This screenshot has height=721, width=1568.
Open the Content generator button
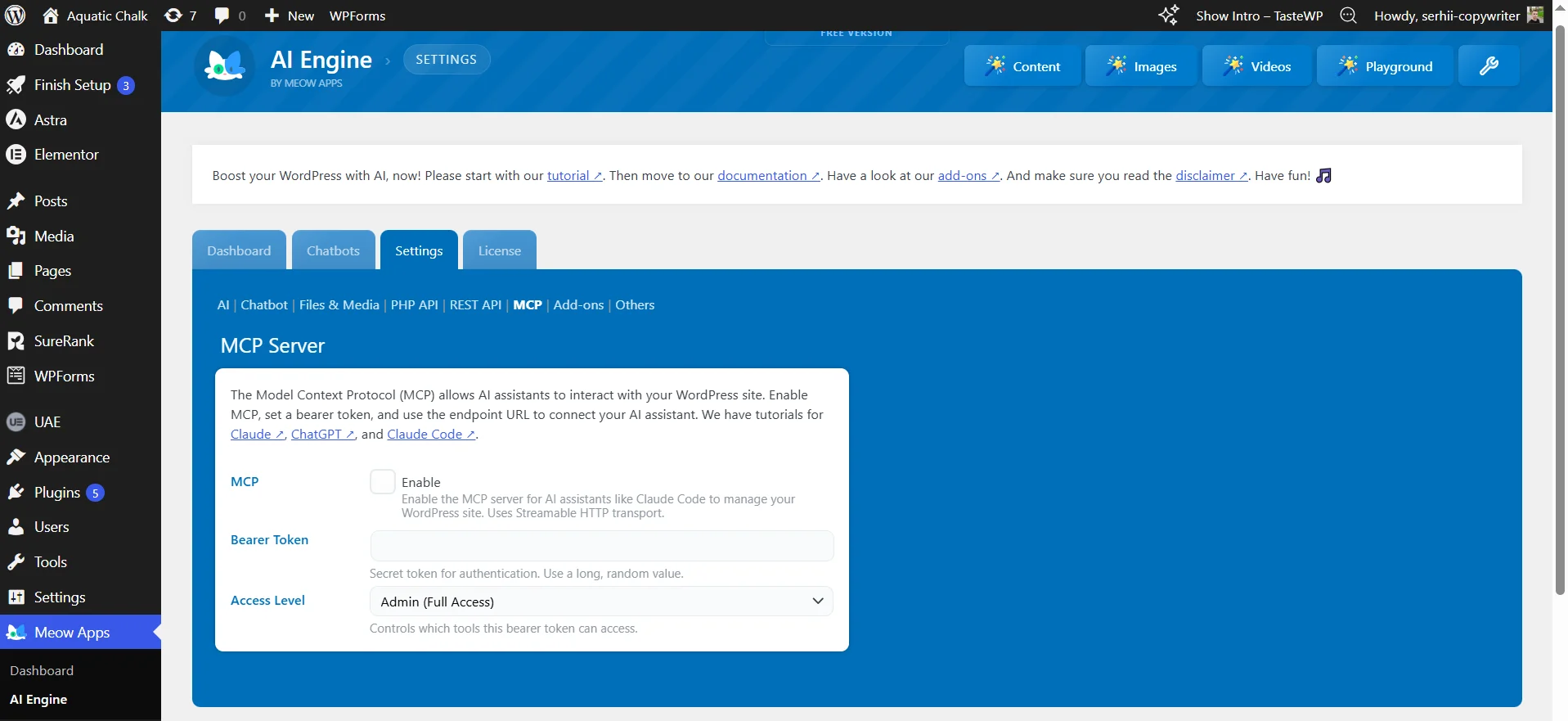[x=1022, y=66]
